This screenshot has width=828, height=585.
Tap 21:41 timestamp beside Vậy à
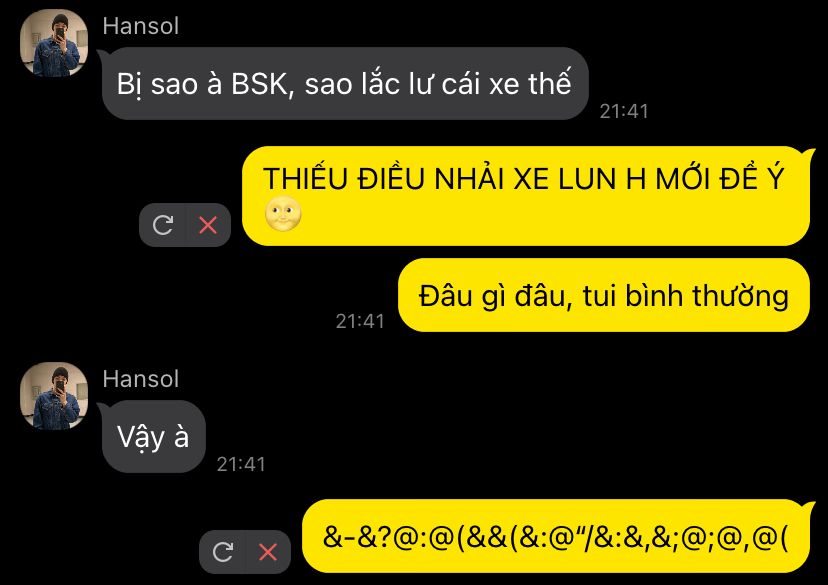[x=241, y=464]
